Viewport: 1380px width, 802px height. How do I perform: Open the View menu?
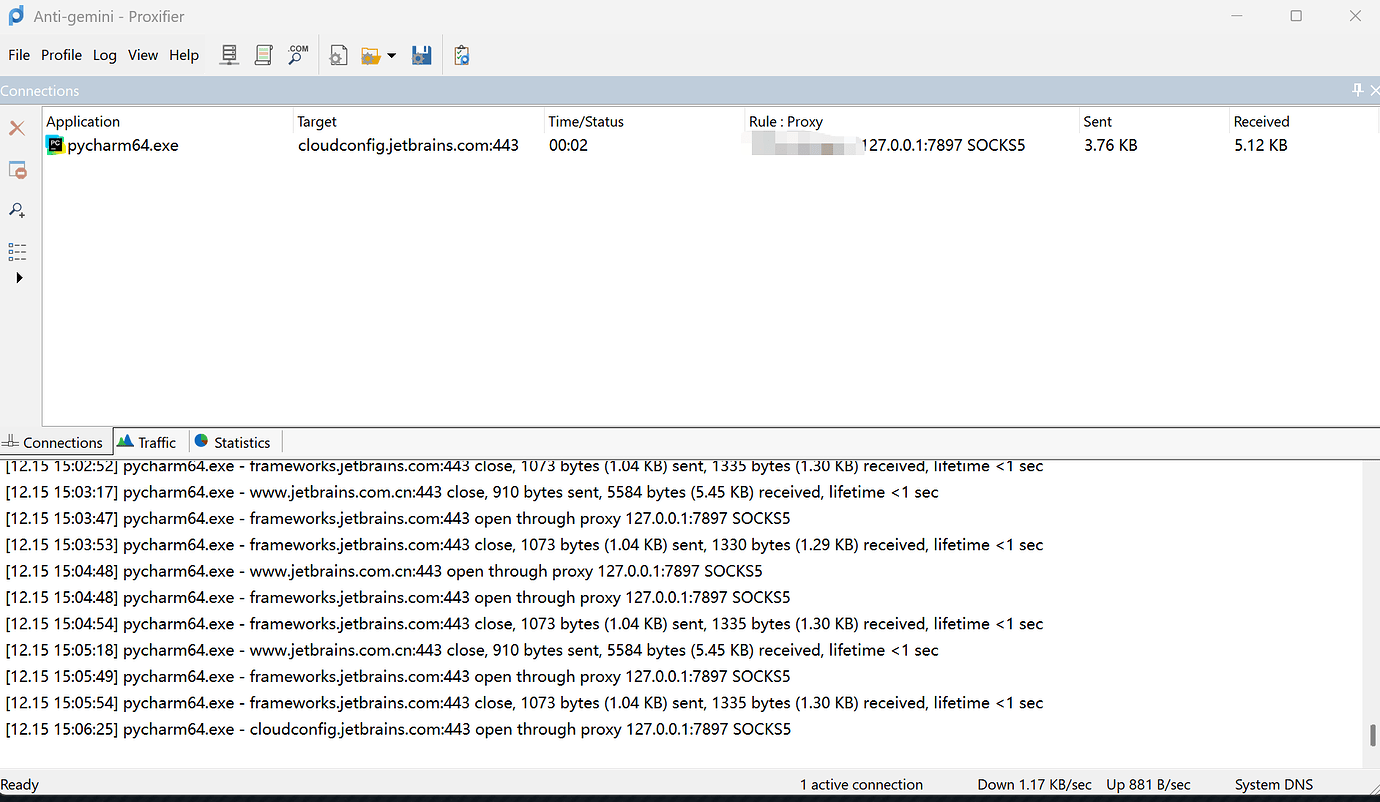point(143,55)
